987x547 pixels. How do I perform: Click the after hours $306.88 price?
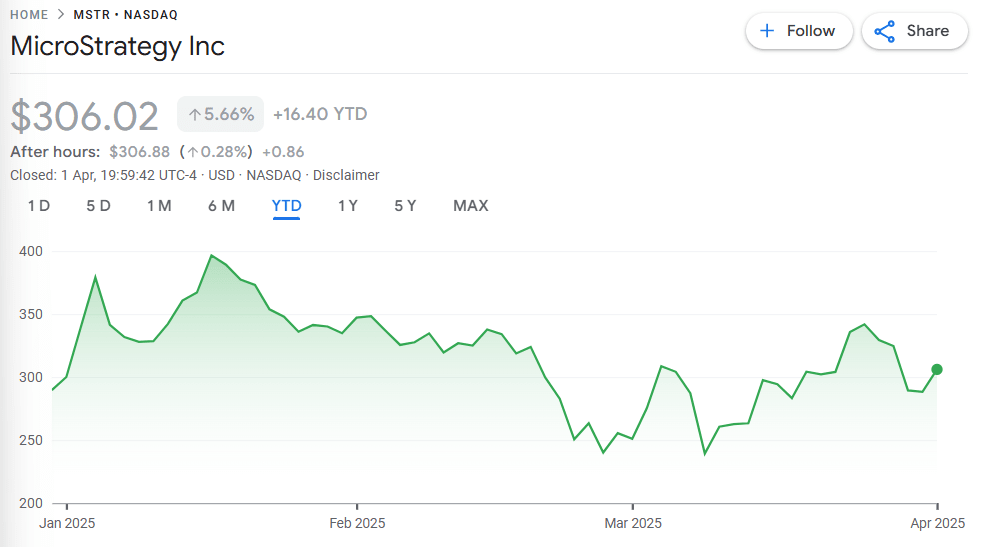click(140, 152)
